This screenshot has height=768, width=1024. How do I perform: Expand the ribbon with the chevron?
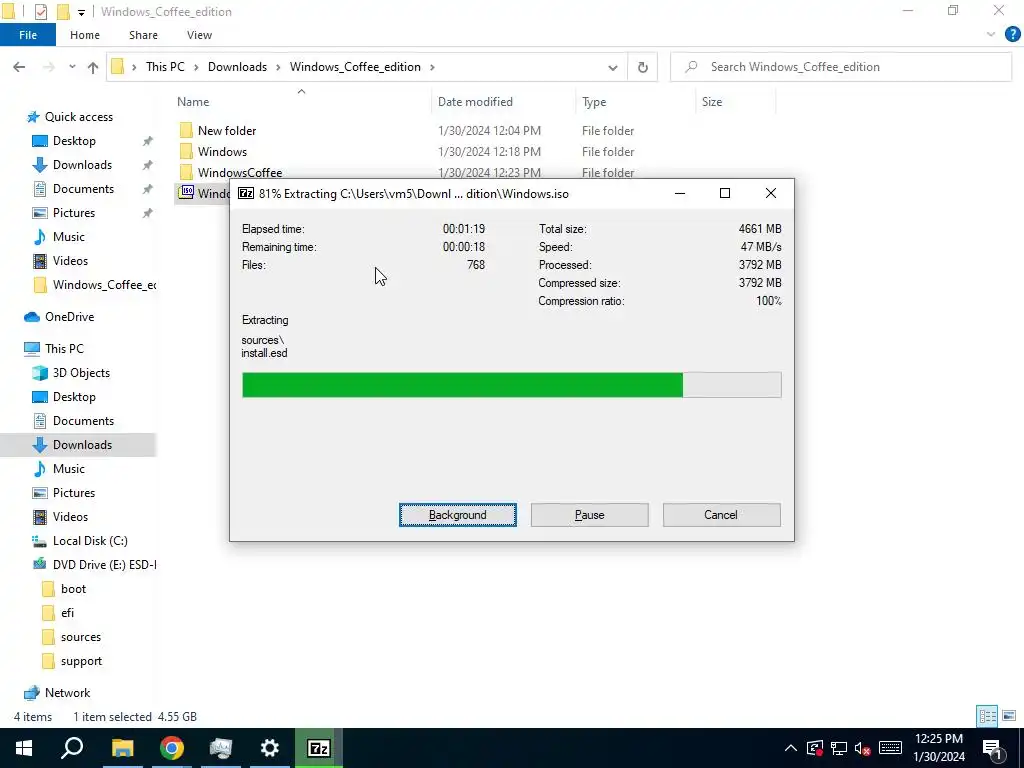(991, 35)
